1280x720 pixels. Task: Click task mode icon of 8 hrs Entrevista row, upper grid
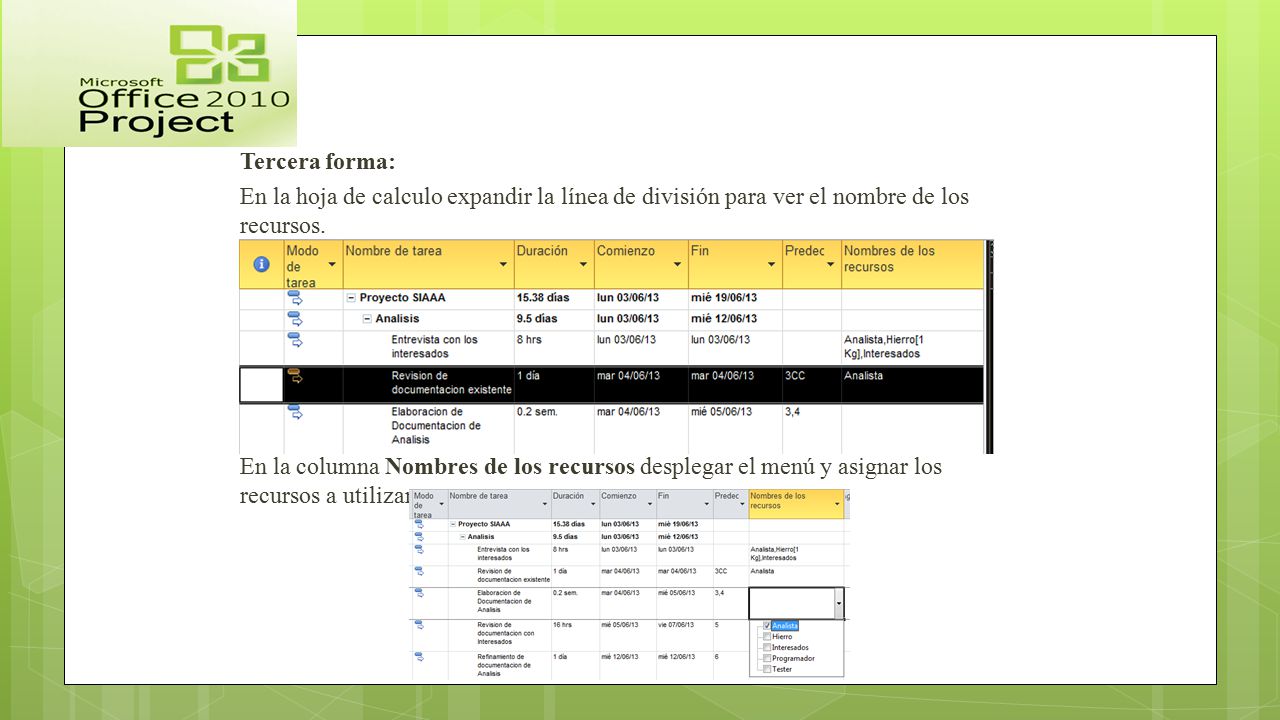295,340
